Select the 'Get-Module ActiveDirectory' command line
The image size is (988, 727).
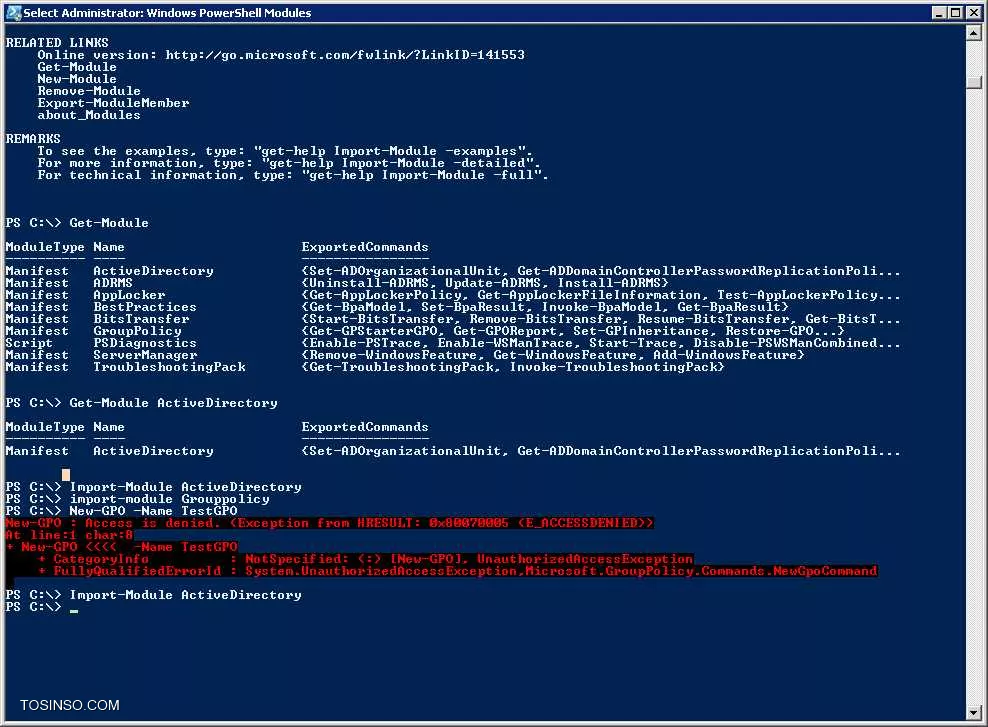[x=141, y=403]
